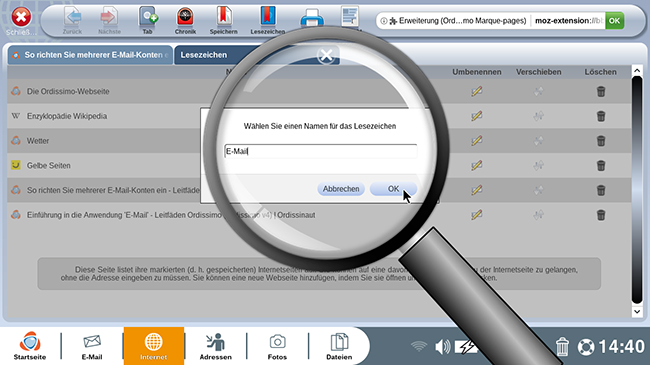
Task: Open the trash bin in taskbar
Action: pyautogui.click(x=562, y=347)
